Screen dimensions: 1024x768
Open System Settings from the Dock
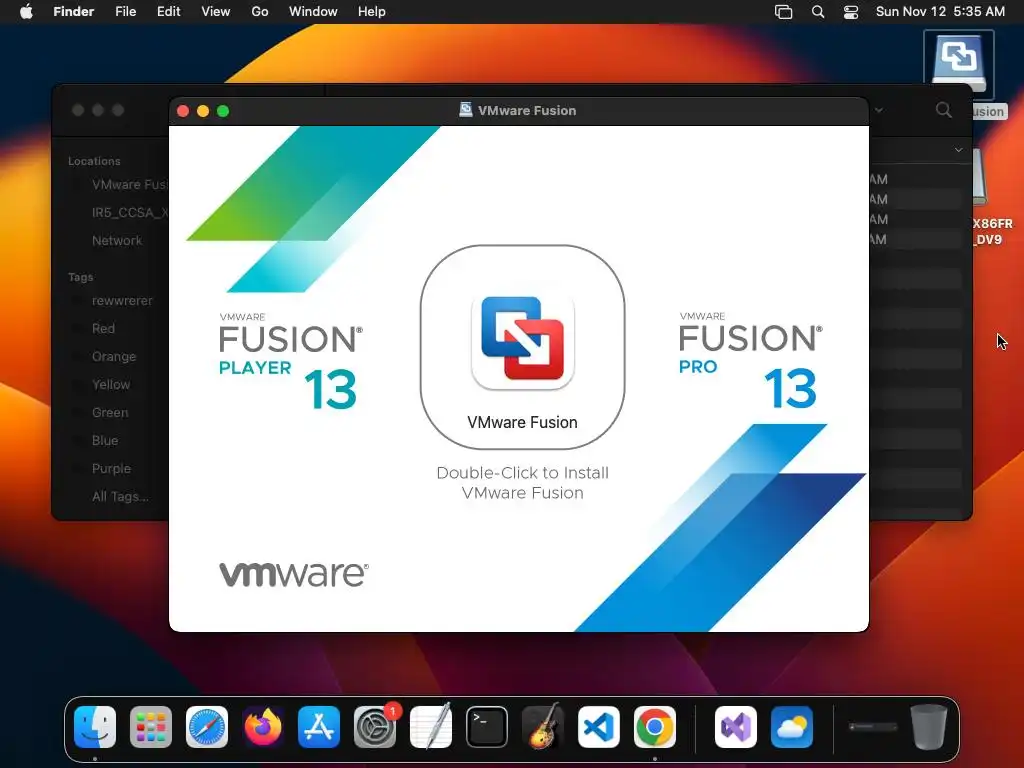375,727
